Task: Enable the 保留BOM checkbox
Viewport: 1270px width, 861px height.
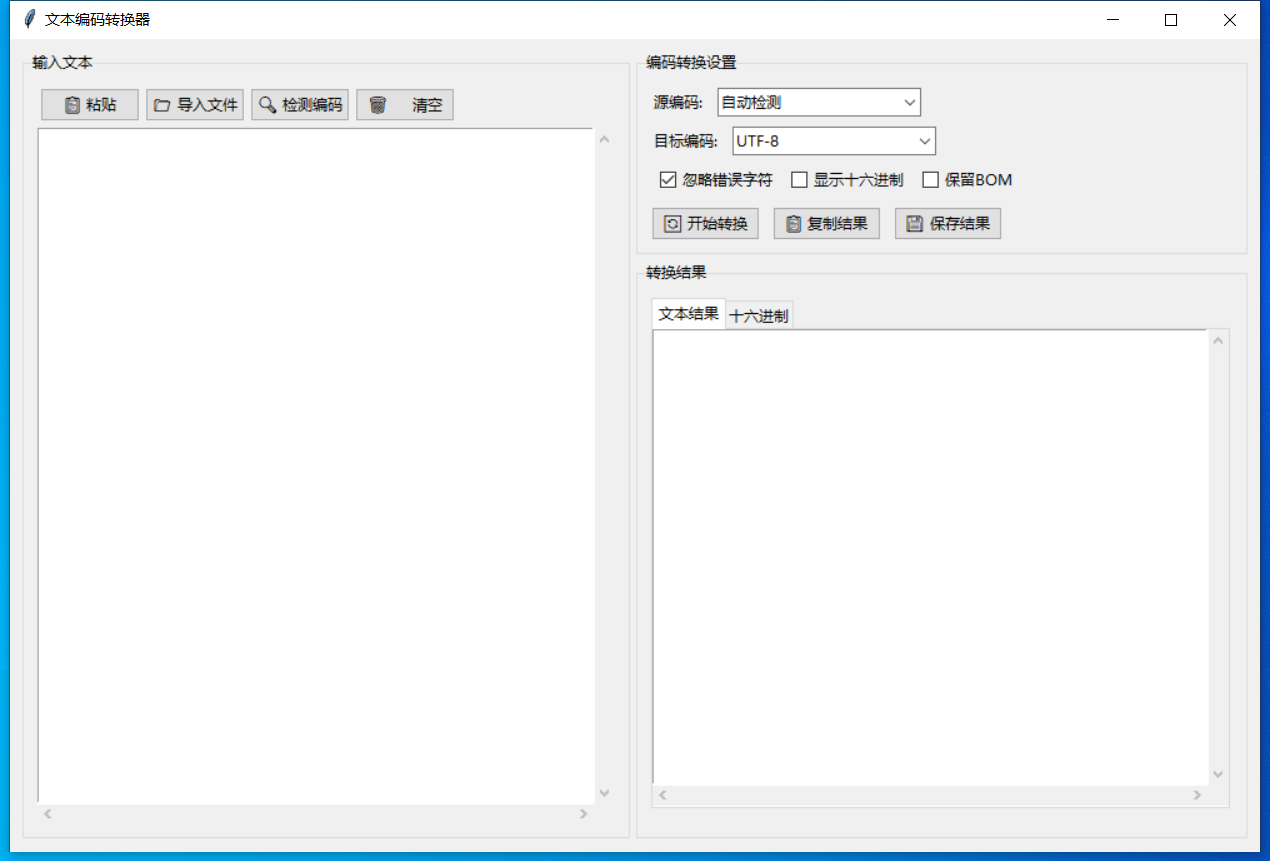Action: coord(930,180)
